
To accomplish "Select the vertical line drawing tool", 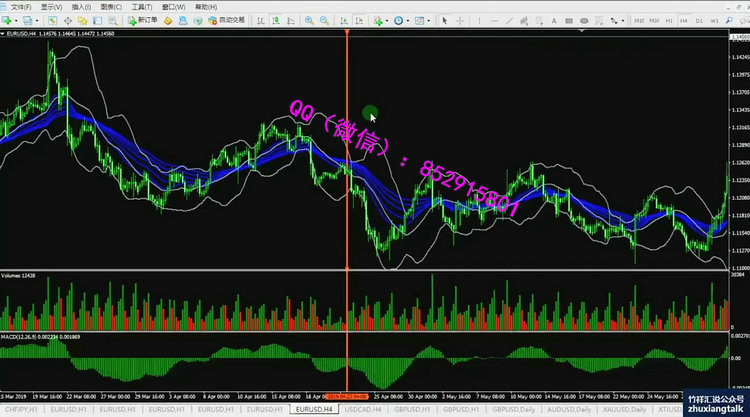I will [x=478, y=20].
